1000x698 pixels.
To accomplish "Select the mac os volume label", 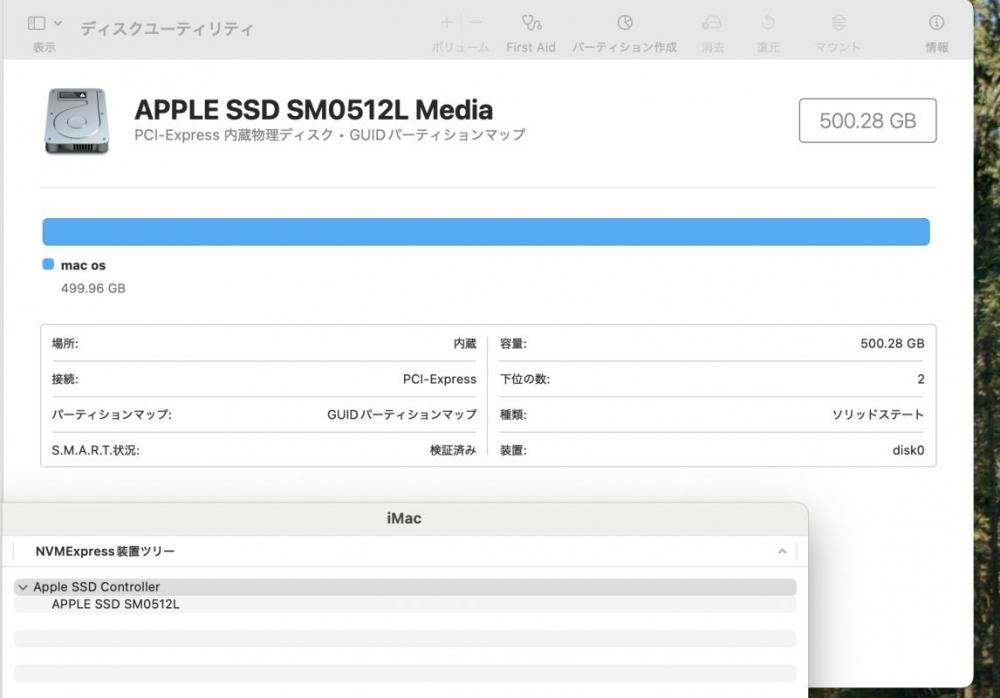I will click(x=83, y=265).
